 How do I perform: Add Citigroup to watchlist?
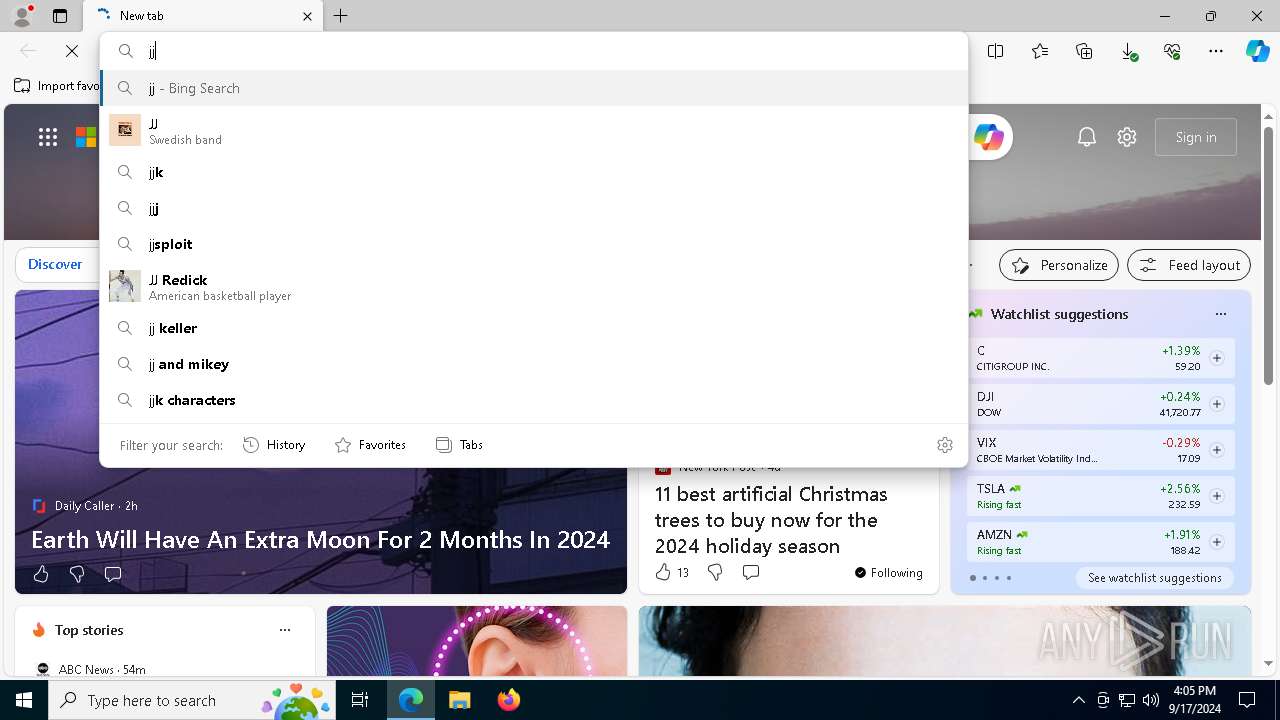point(1217,358)
